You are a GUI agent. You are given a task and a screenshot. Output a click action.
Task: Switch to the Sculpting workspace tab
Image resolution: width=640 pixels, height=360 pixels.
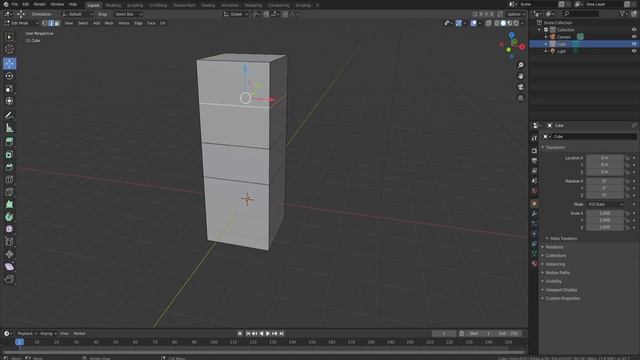[x=135, y=5]
